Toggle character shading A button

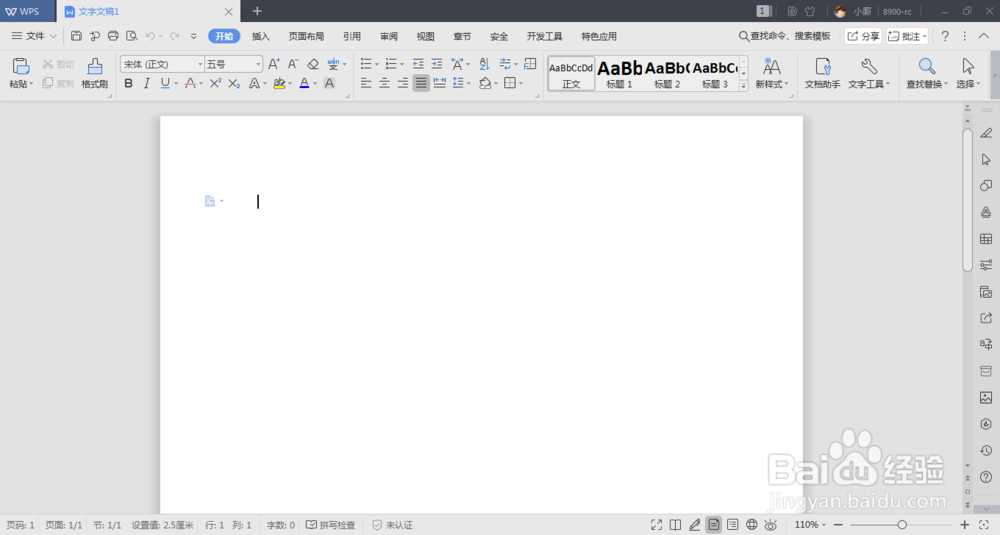(x=329, y=84)
